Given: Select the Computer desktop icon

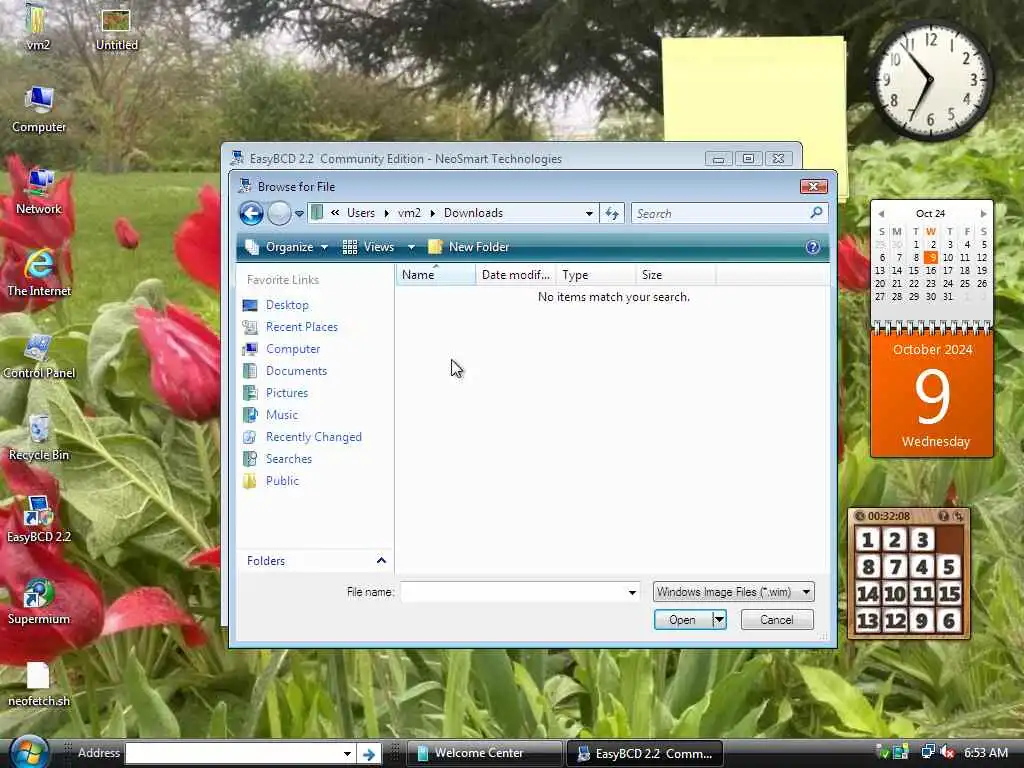Looking at the screenshot, I should coord(39,110).
